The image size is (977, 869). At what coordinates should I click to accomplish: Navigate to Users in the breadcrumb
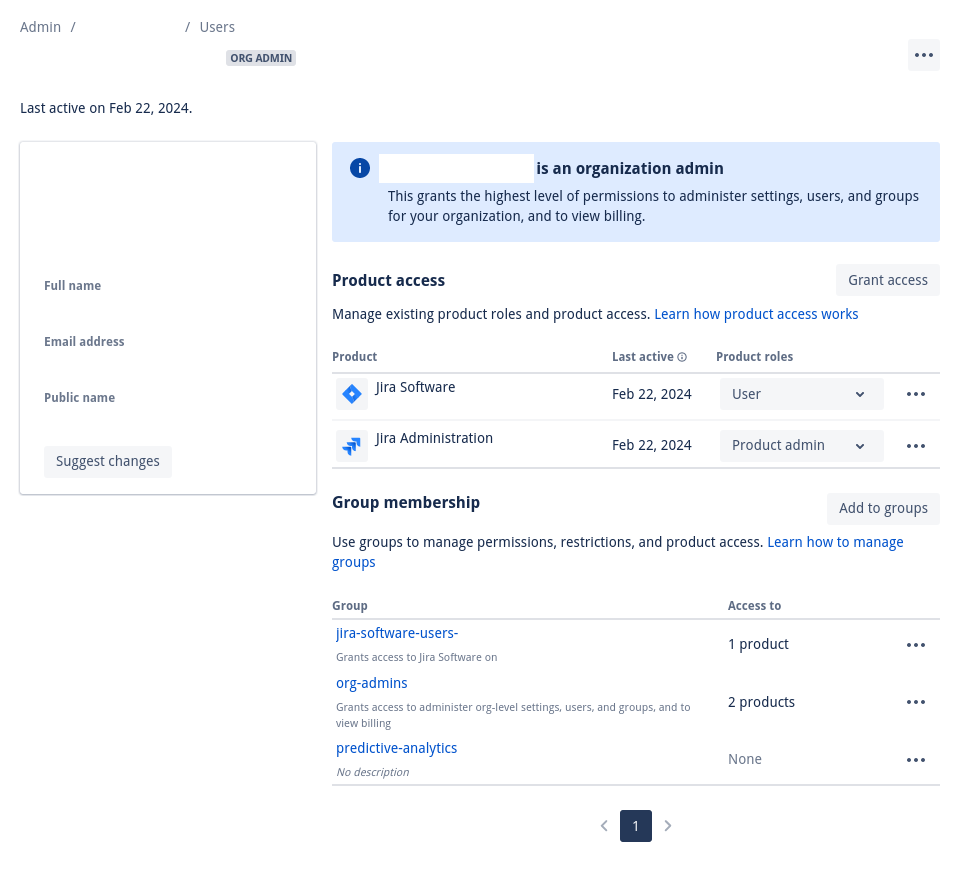pyautogui.click(x=217, y=27)
